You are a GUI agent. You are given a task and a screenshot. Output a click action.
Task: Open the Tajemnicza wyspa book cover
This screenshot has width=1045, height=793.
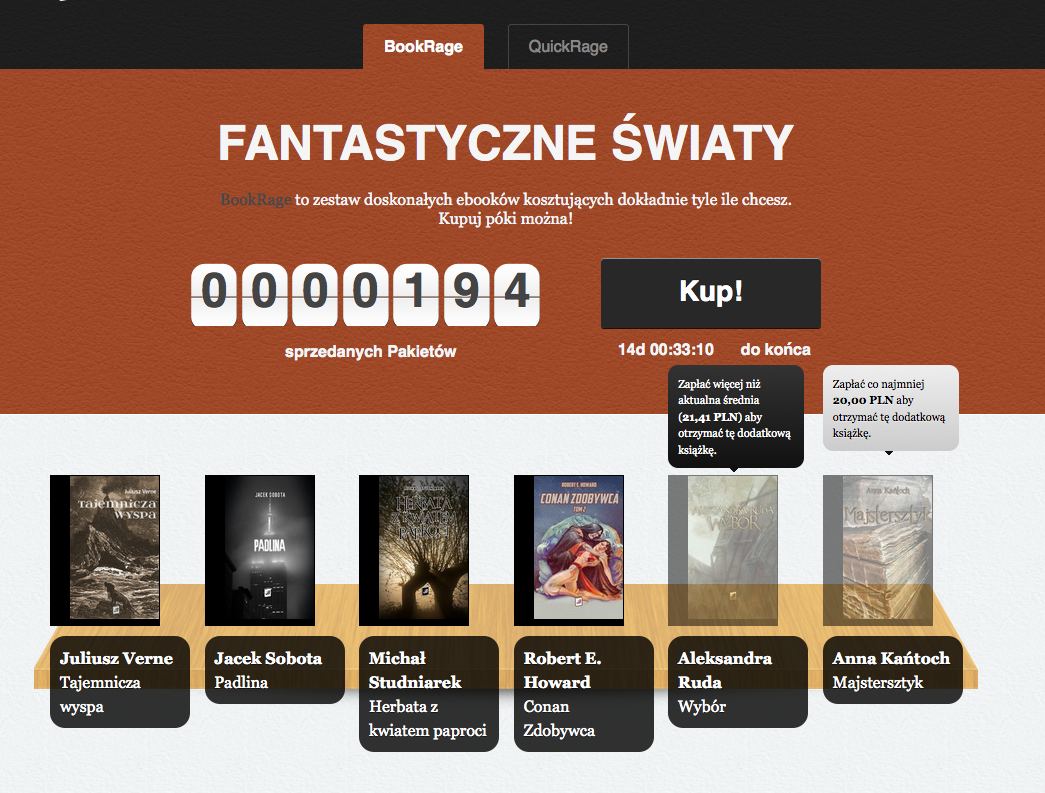click(x=105, y=550)
